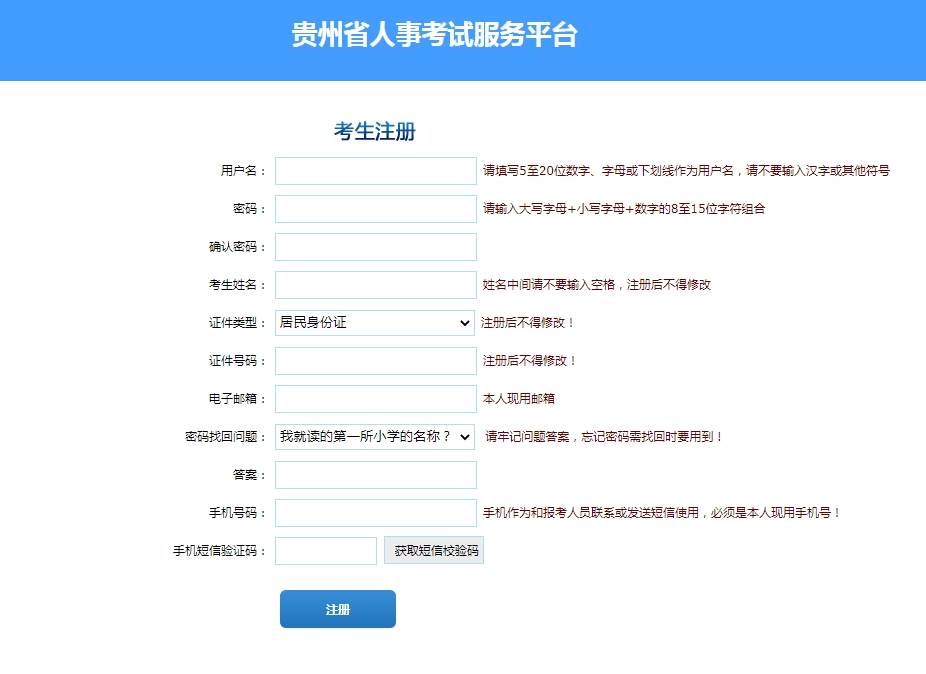Viewport: 926px width, 674px height.
Task: Click the 注册后不得修改！ text beside 证件类型
Action: pos(527,323)
